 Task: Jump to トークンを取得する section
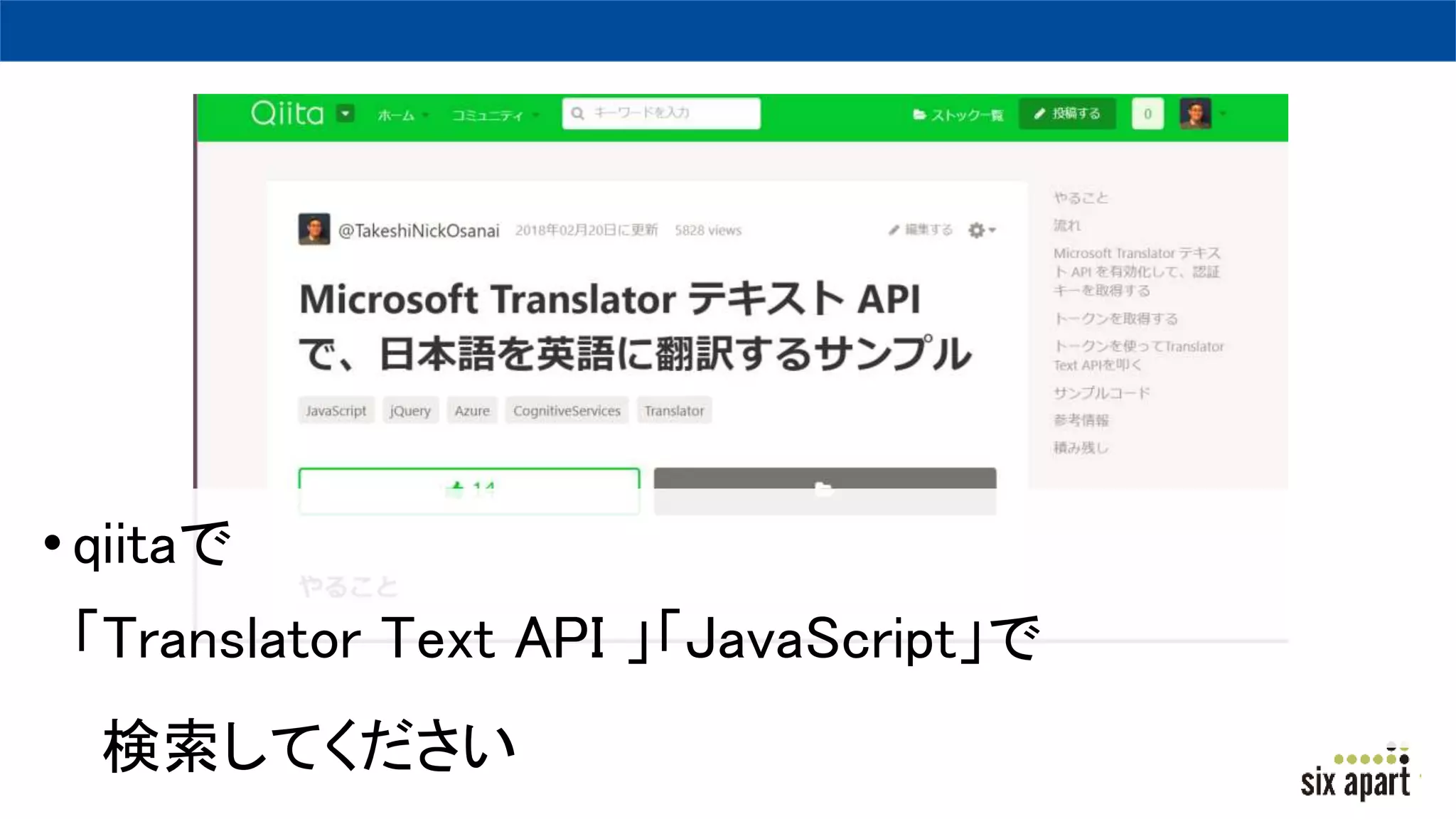1115,318
